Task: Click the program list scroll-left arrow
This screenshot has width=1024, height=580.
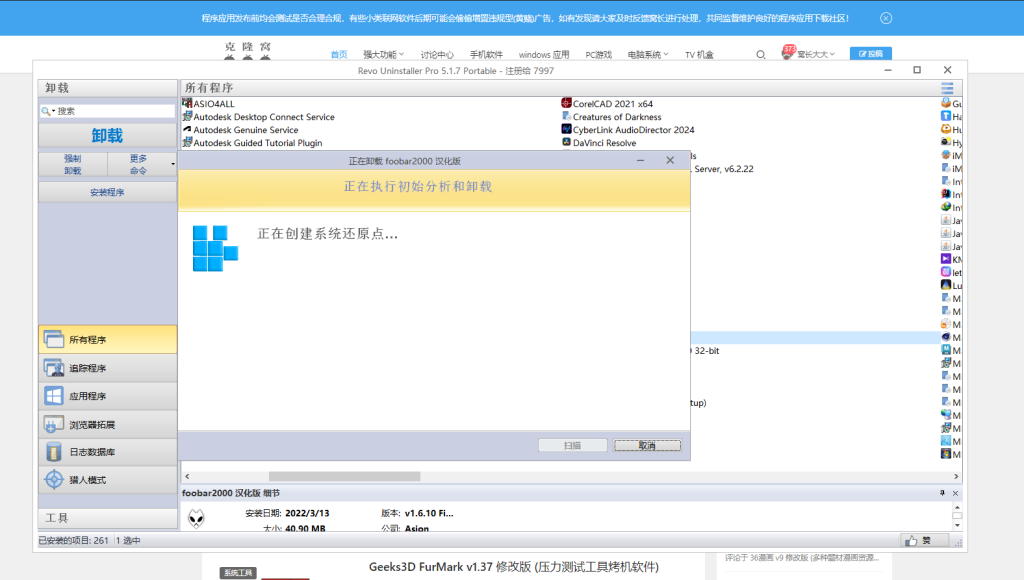Action: (x=187, y=477)
